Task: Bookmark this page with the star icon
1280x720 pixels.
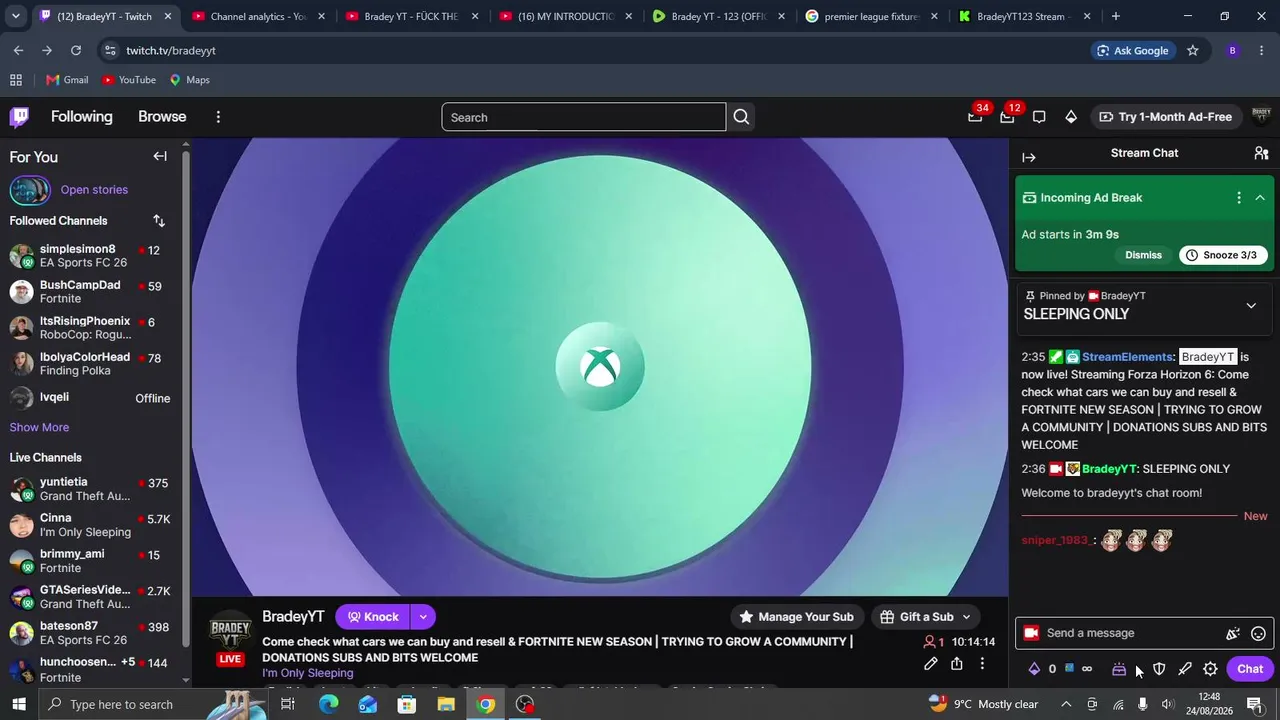Action: click(1192, 51)
